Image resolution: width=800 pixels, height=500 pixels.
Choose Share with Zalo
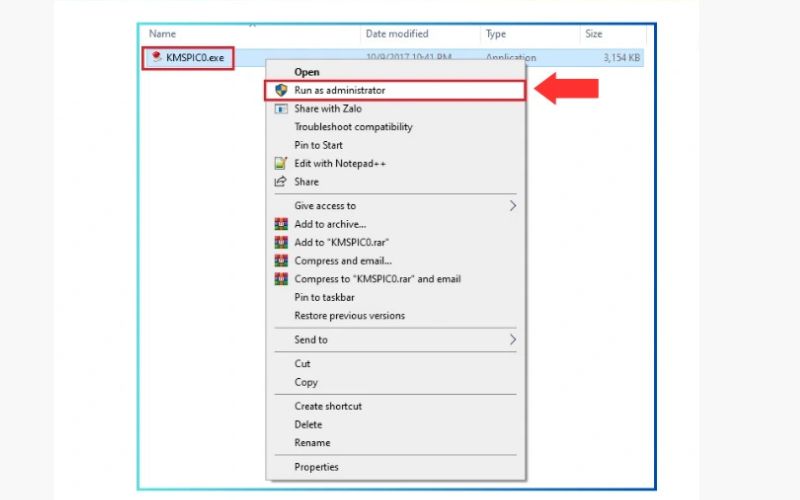328,109
